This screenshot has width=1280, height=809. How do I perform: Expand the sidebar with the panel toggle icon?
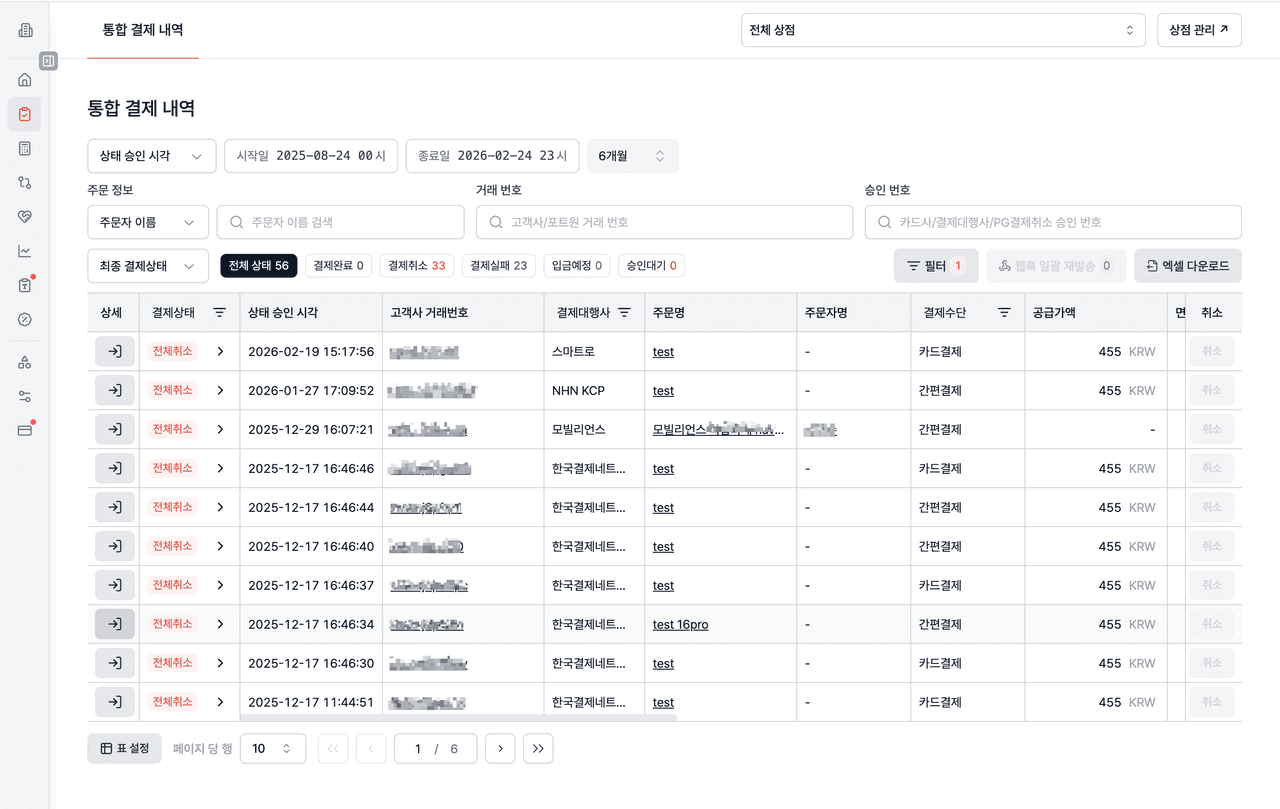(x=48, y=61)
